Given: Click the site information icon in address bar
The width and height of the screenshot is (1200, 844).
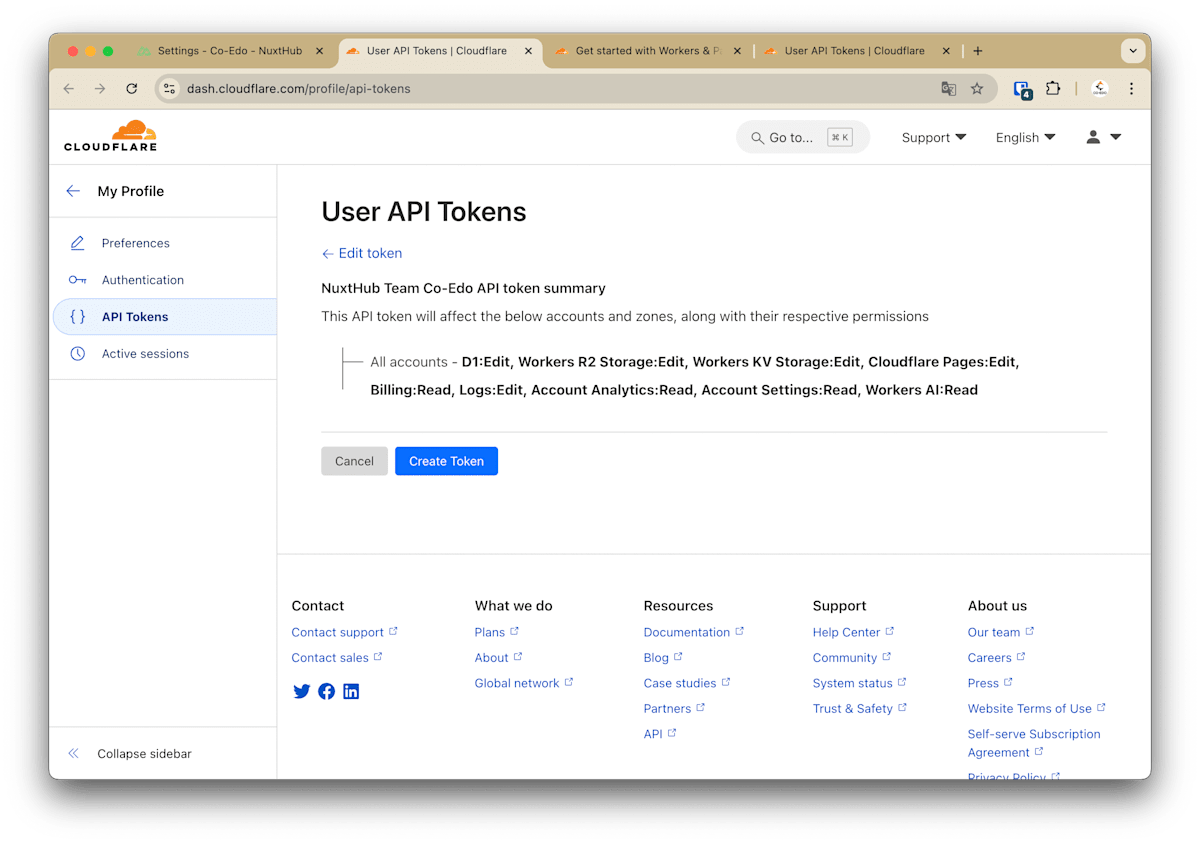Looking at the screenshot, I should tap(169, 89).
